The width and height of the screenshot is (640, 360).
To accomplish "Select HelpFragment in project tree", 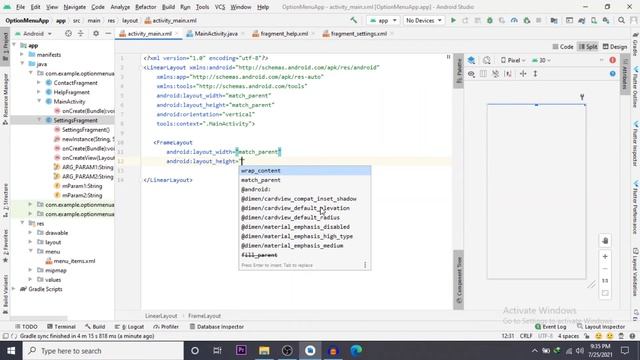I will 71,92.
